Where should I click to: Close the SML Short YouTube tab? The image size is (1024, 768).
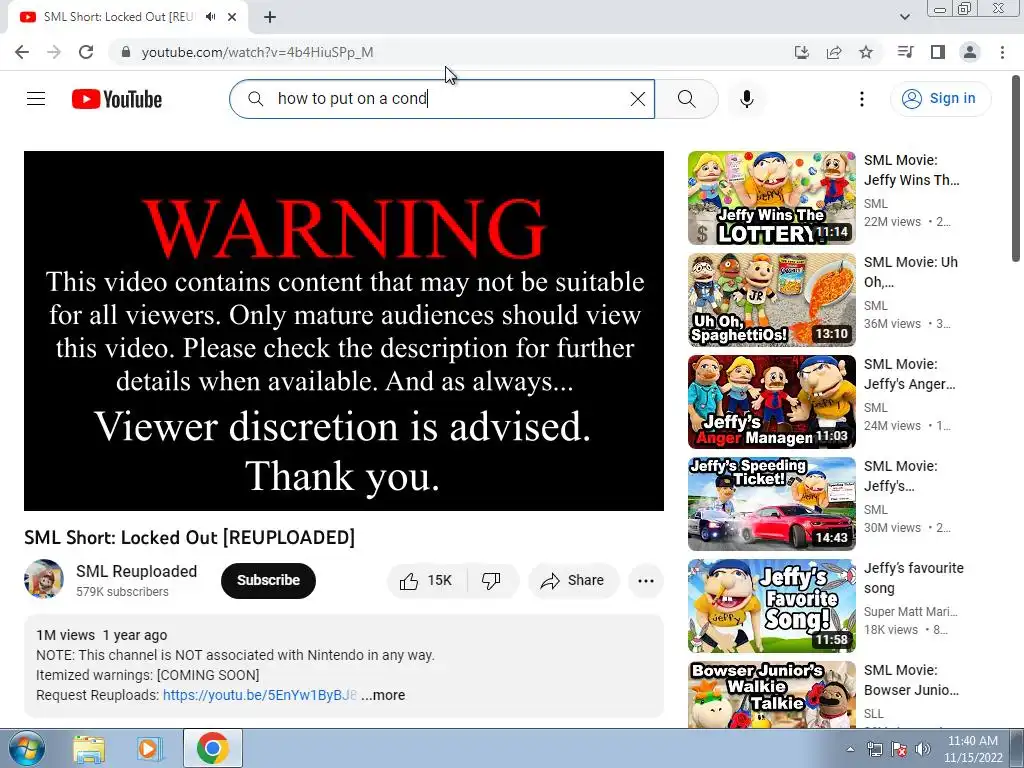tap(232, 17)
